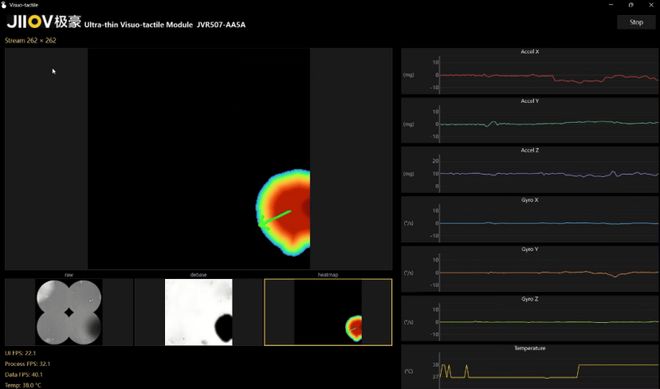
Task: Click the Gyro Y chart
Action: pos(530,269)
